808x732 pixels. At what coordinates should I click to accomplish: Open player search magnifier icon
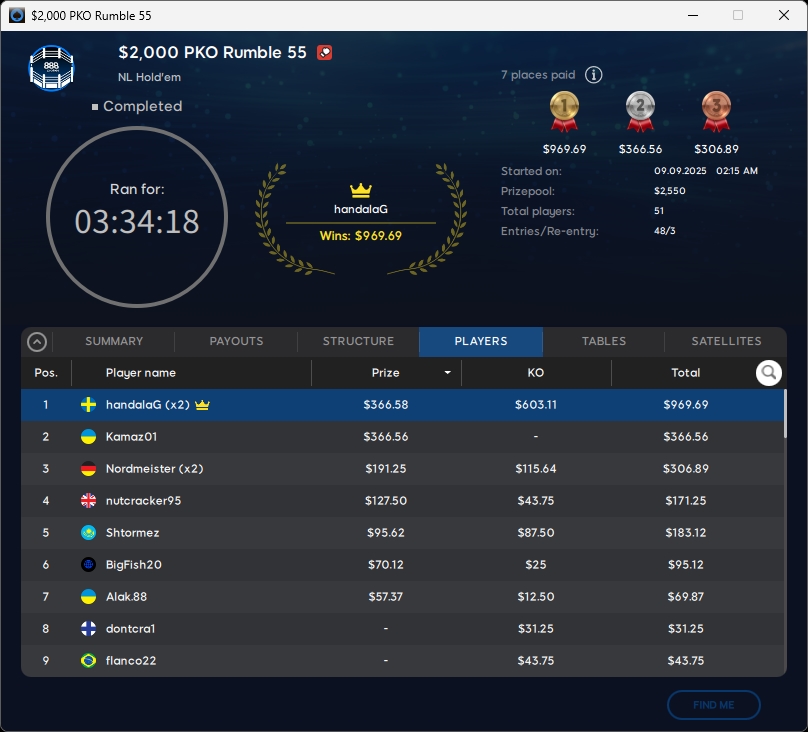click(768, 373)
